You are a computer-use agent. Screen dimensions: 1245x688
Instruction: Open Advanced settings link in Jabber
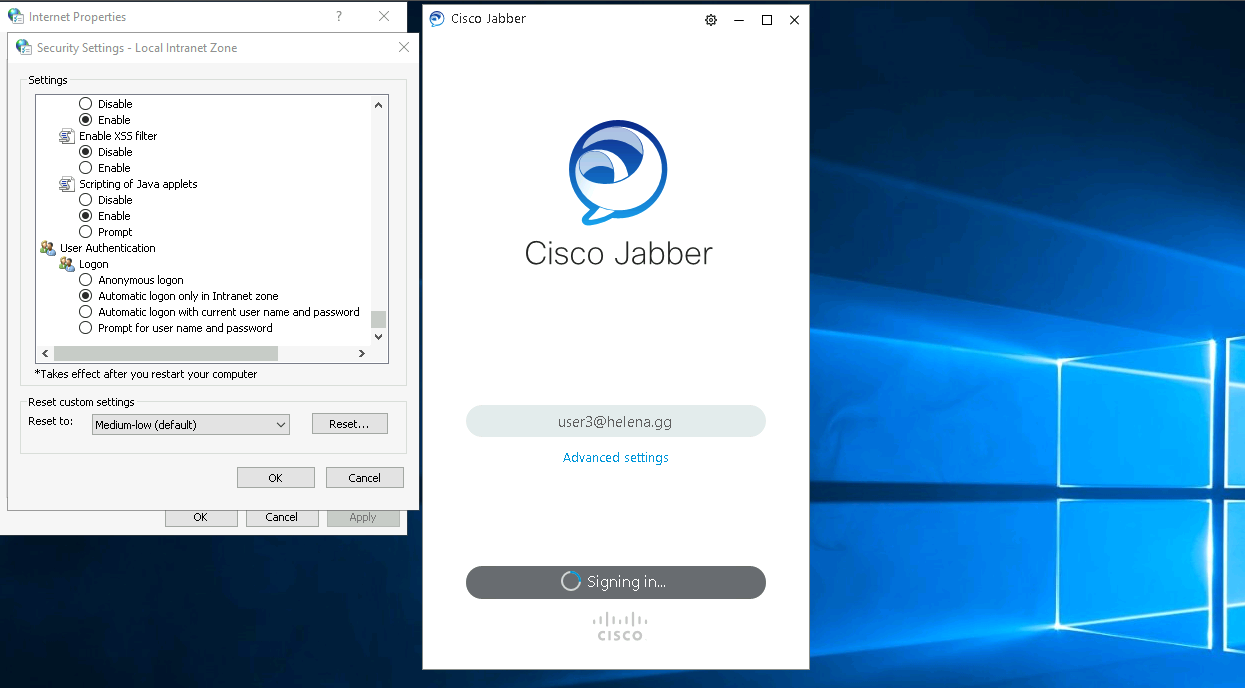615,458
